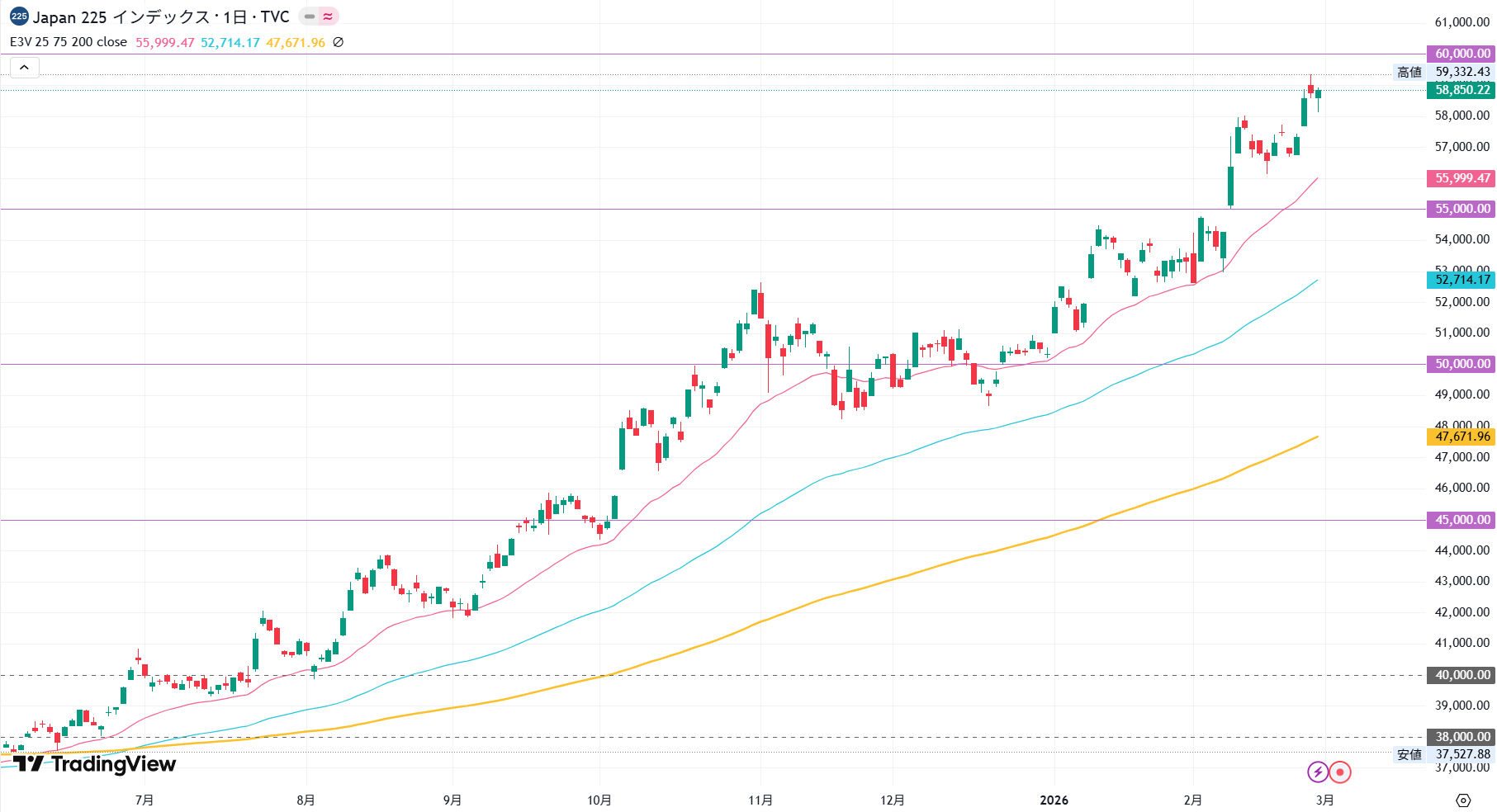Click the gray 40,000.00 dashed line label
1497x812 pixels.
(x=1461, y=675)
